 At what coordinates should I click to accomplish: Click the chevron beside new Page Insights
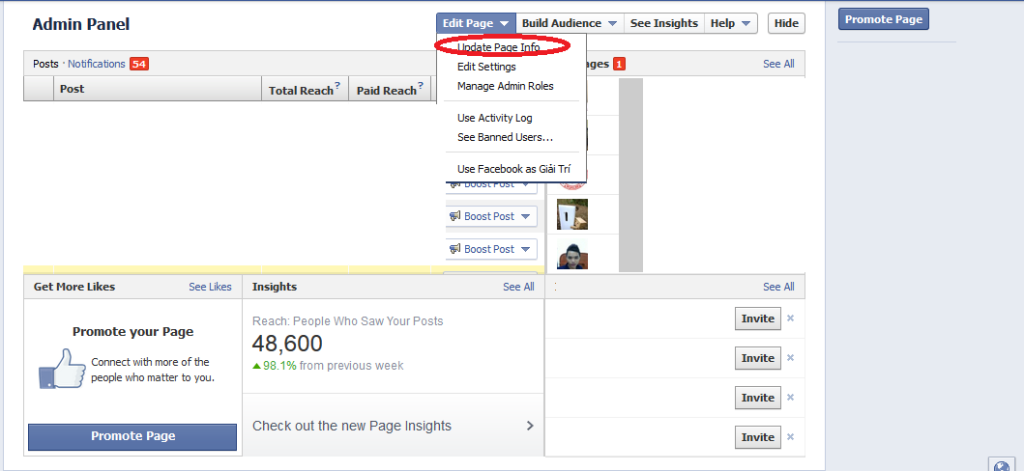[530, 426]
